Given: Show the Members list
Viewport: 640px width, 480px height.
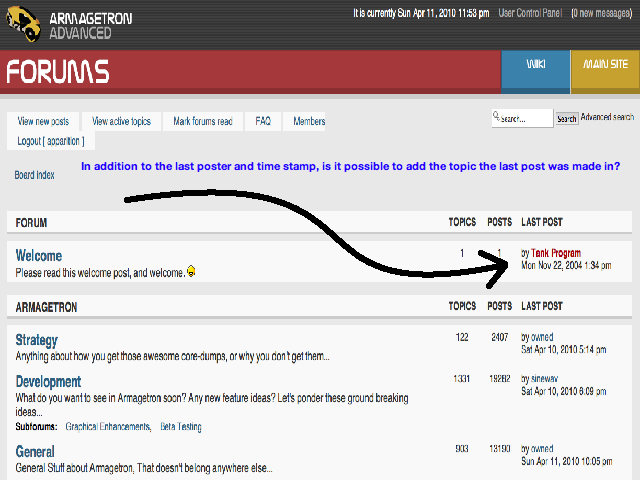Looking at the screenshot, I should click(x=309, y=121).
